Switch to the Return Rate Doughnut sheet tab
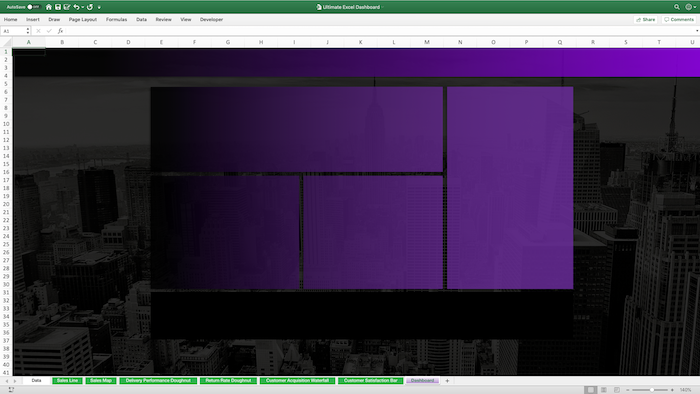Image resolution: width=700 pixels, height=394 pixels. click(228, 381)
